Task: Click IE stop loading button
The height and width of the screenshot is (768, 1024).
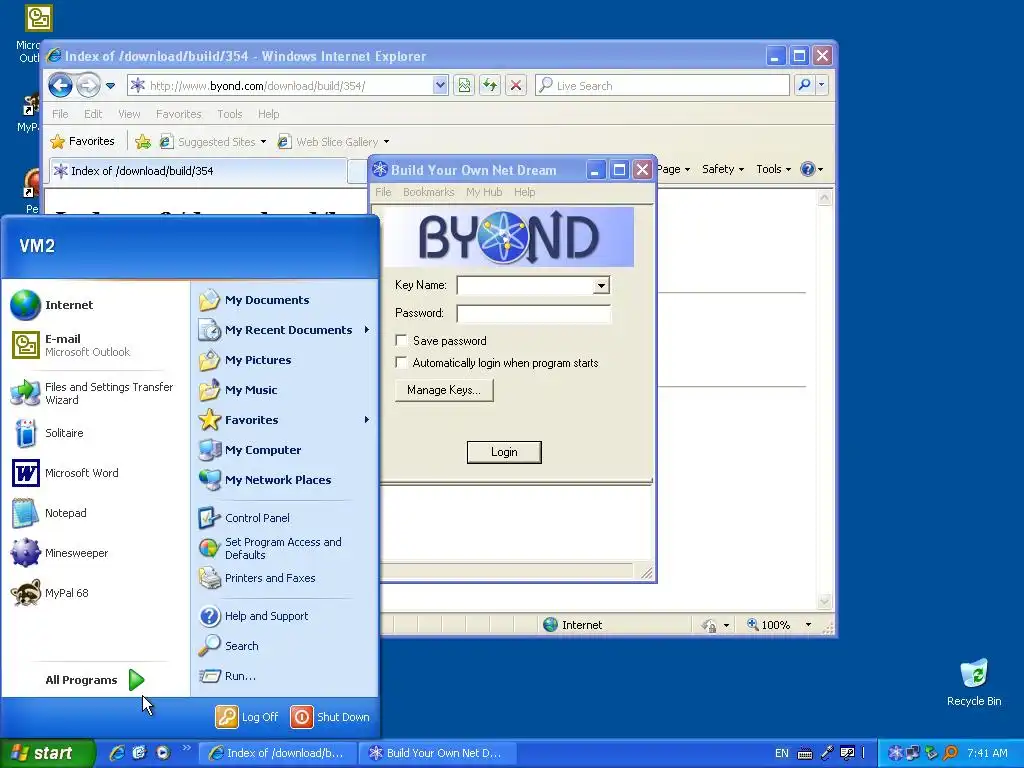Action: 516,85
